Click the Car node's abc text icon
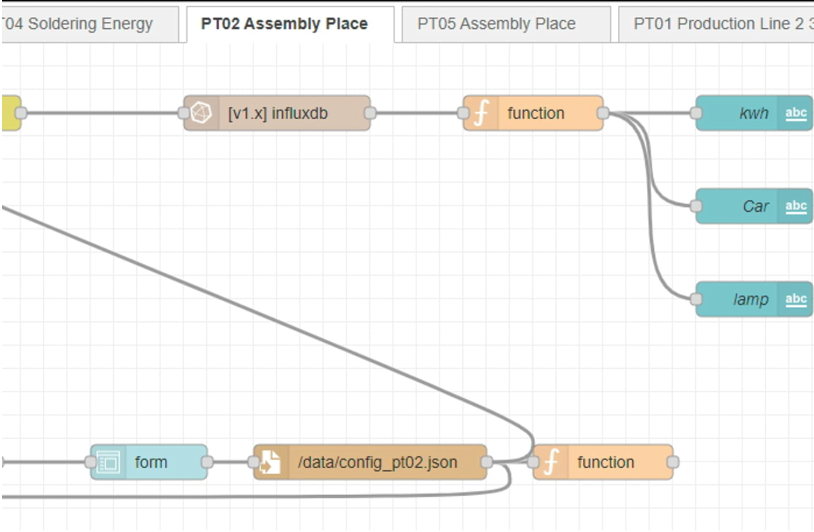The width and height of the screenshot is (814, 532). pyautogui.click(x=796, y=207)
